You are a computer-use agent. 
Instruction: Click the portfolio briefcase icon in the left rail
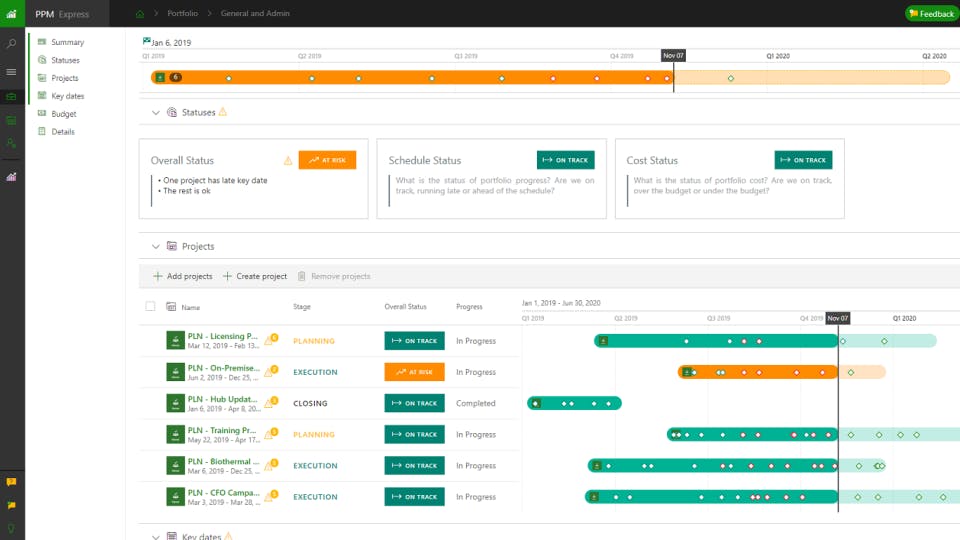coord(11,97)
